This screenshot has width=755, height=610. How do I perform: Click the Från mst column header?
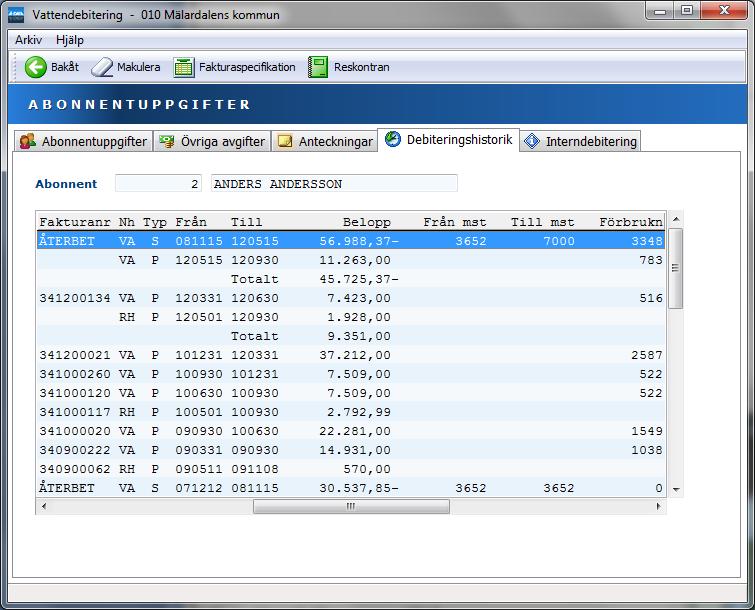pyautogui.click(x=455, y=222)
